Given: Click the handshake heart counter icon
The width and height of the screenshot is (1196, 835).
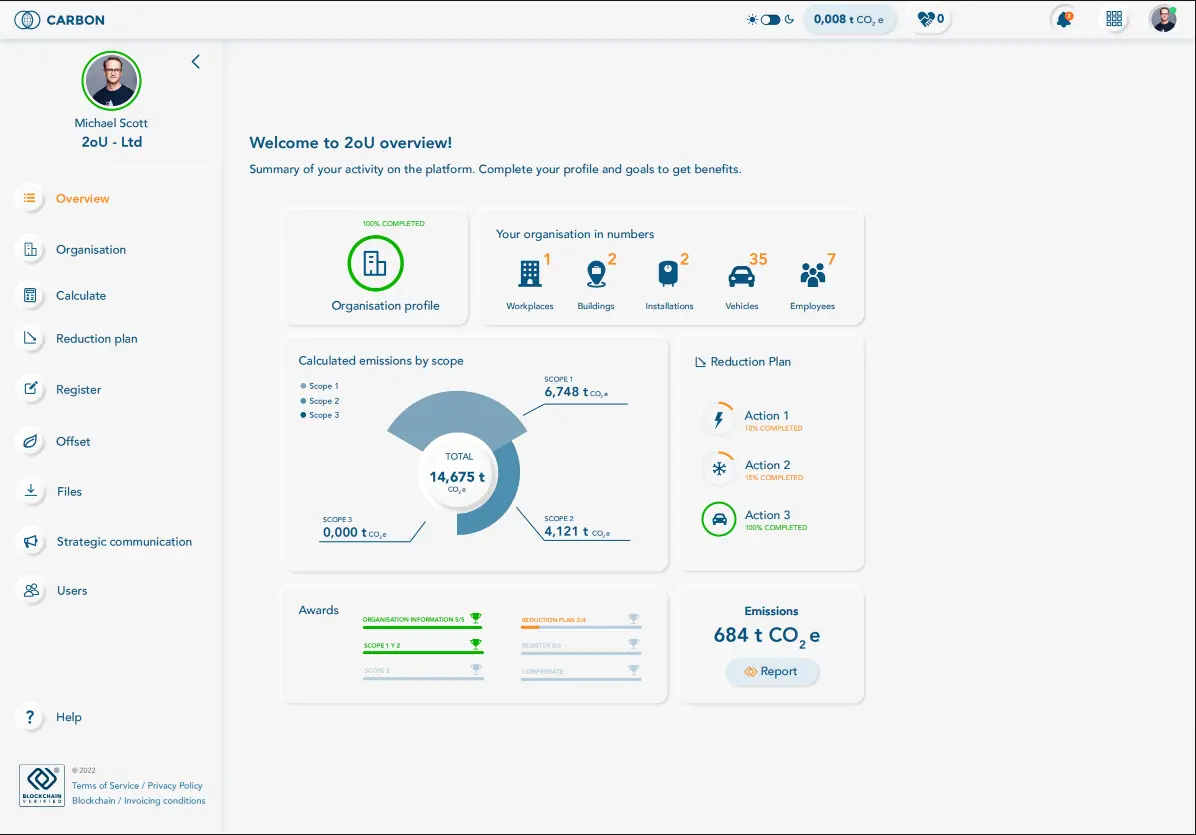Looking at the screenshot, I should (x=926, y=19).
